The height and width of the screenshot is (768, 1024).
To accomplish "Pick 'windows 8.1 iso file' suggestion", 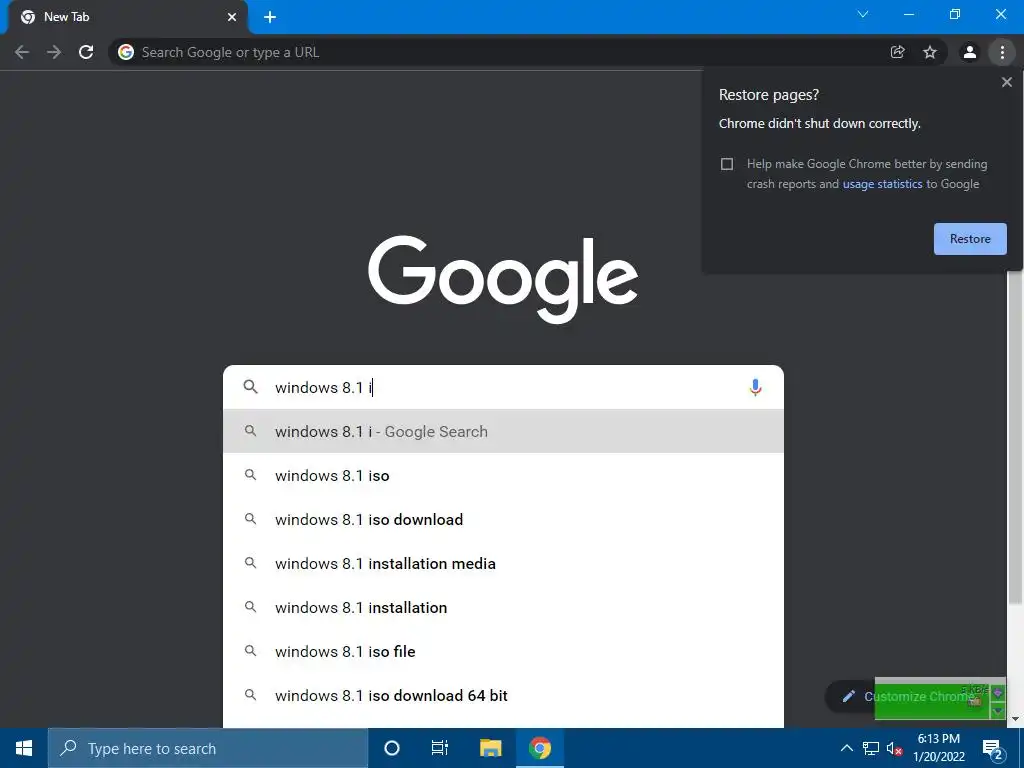I will [503, 651].
